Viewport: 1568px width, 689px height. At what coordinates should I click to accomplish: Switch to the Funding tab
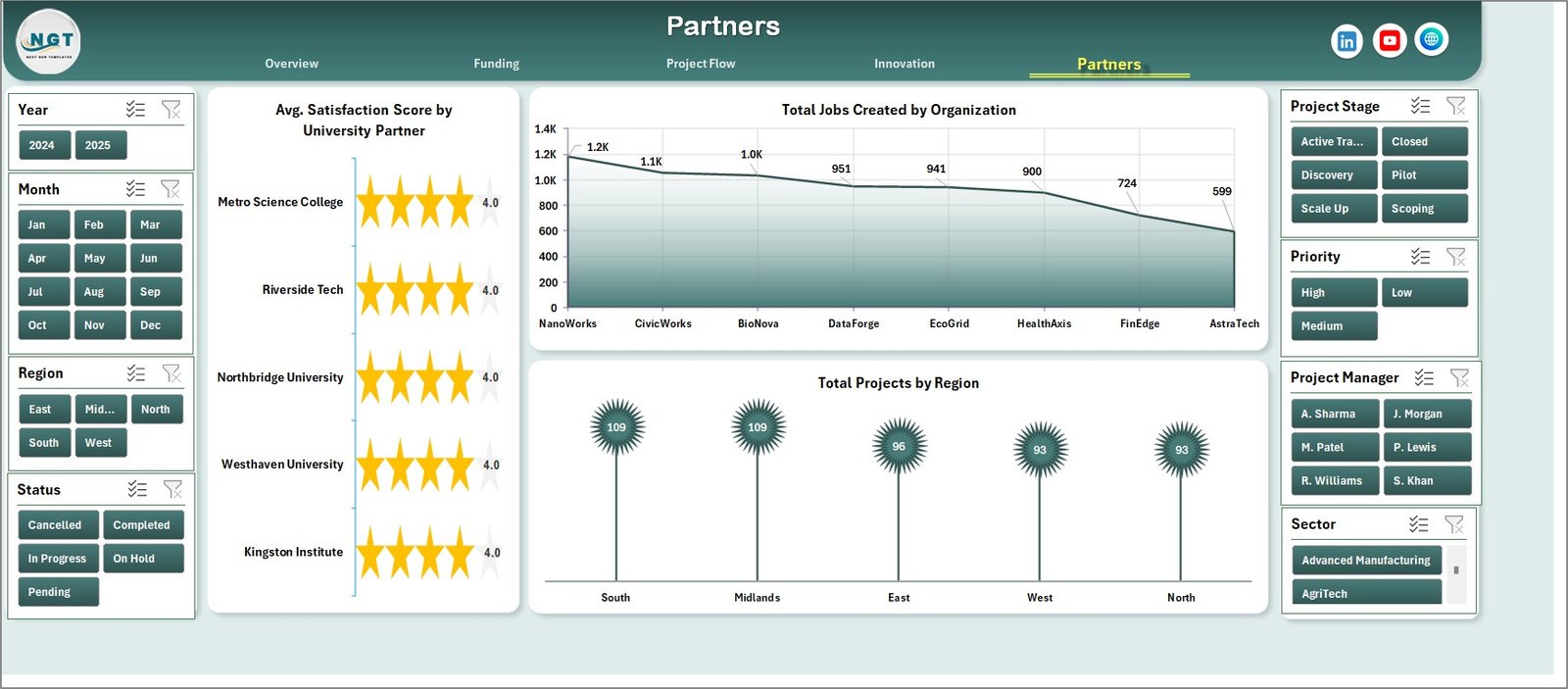pos(496,64)
